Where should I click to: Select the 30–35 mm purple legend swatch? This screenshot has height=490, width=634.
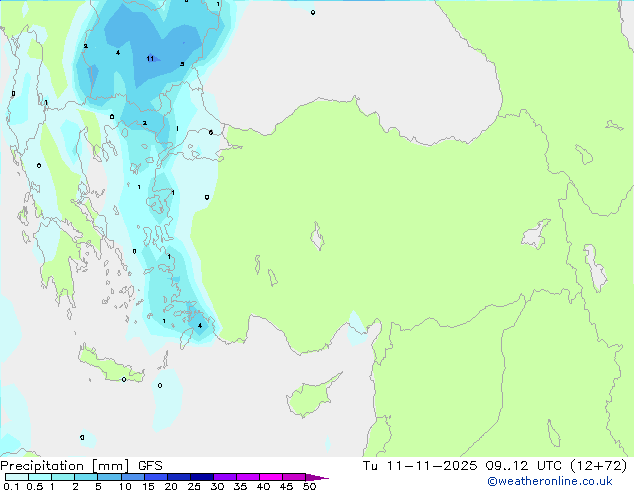click(x=224, y=477)
